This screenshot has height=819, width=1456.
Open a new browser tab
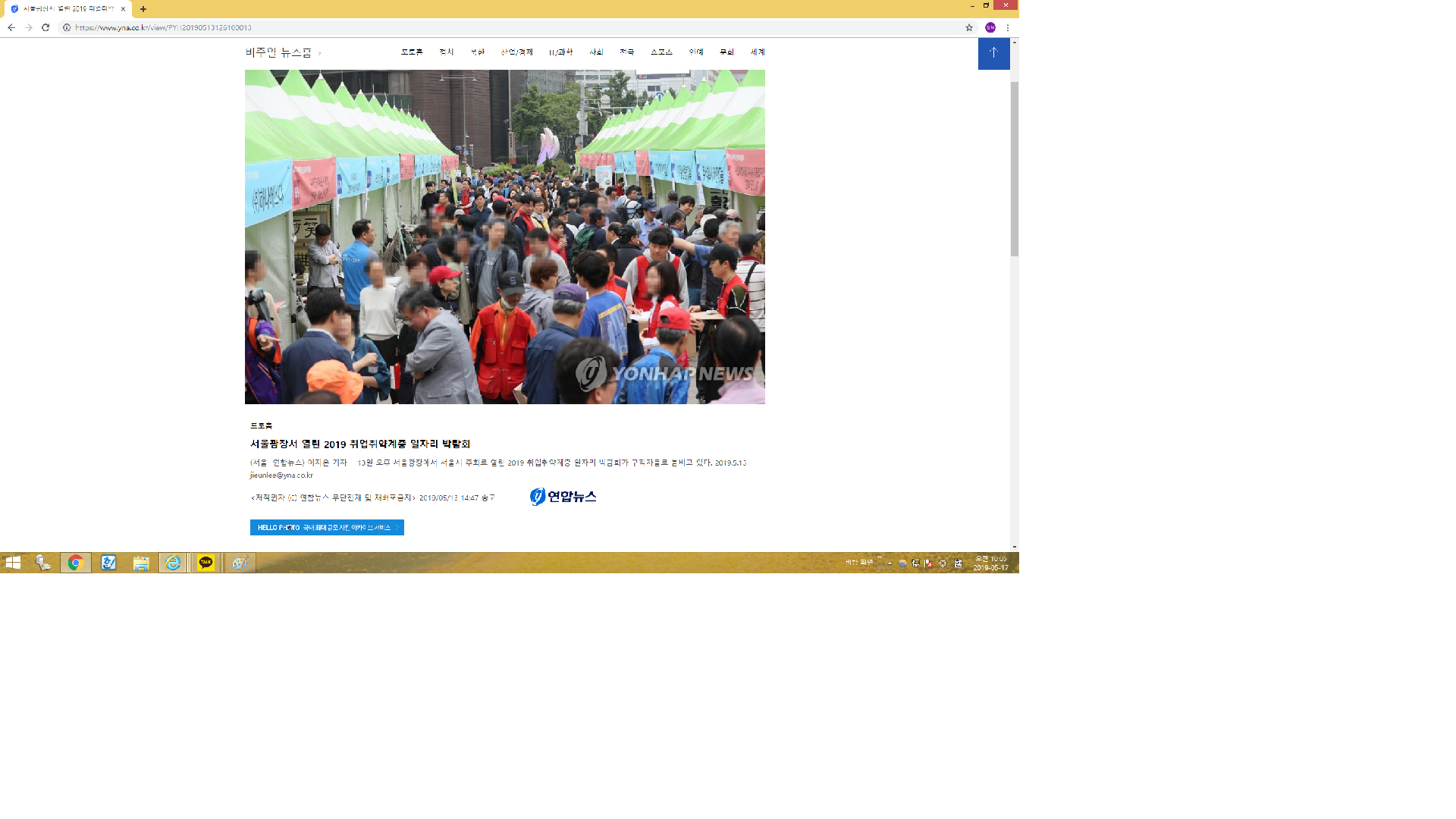(x=143, y=9)
